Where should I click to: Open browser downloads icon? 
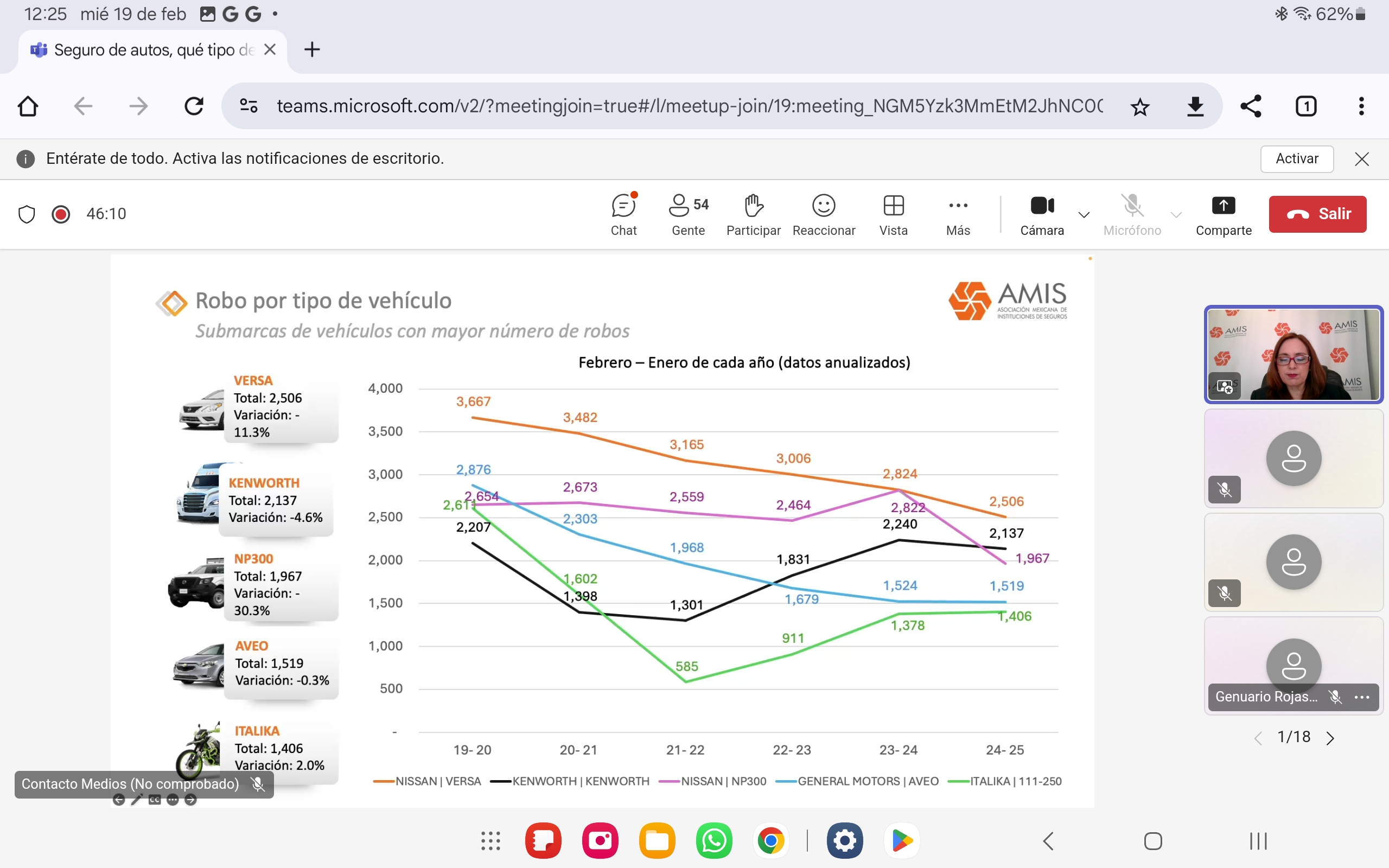tap(1195, 107)
